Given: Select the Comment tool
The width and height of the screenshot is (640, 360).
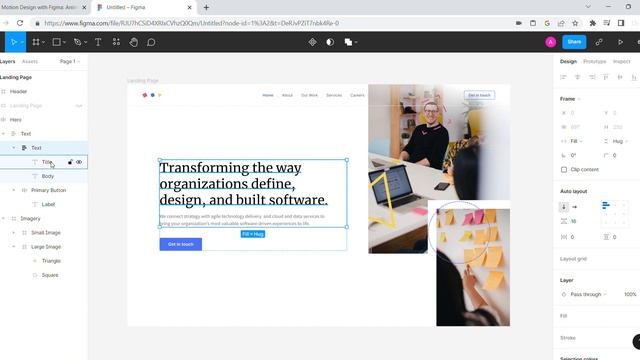Looking at the screenshot, I should [x=151, y=42].
